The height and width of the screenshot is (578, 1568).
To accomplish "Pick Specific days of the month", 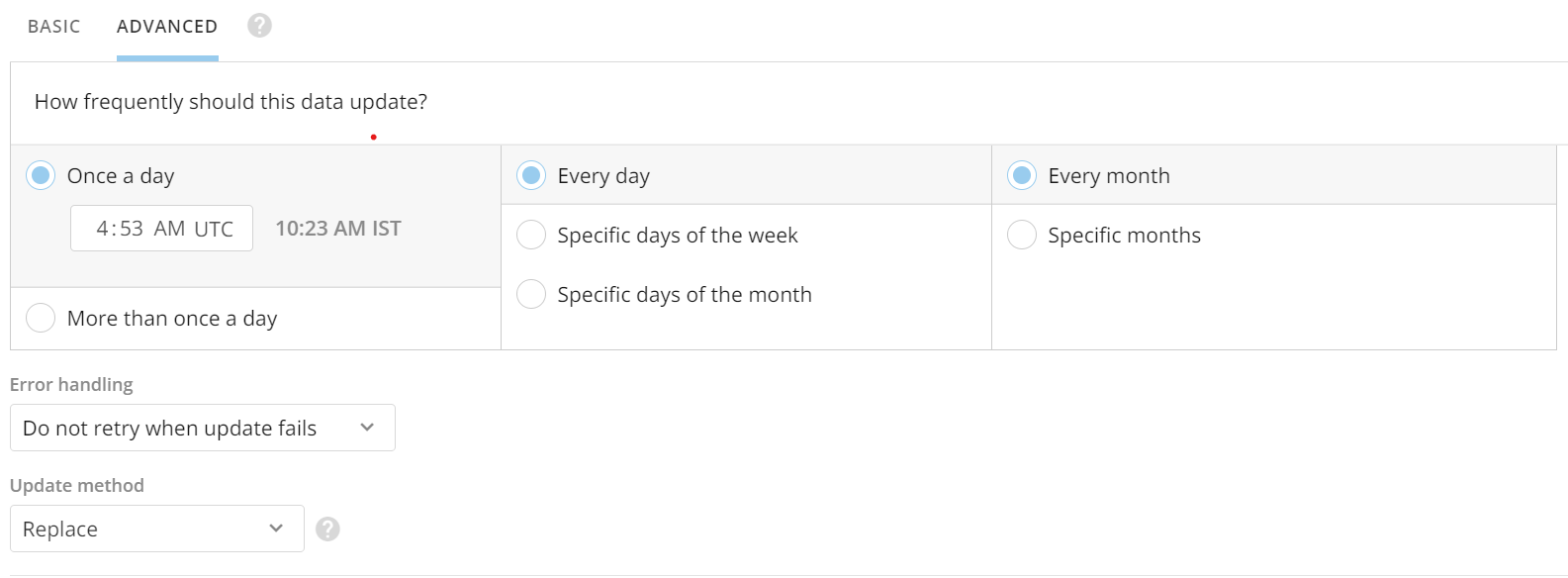I will pos(531,295).
